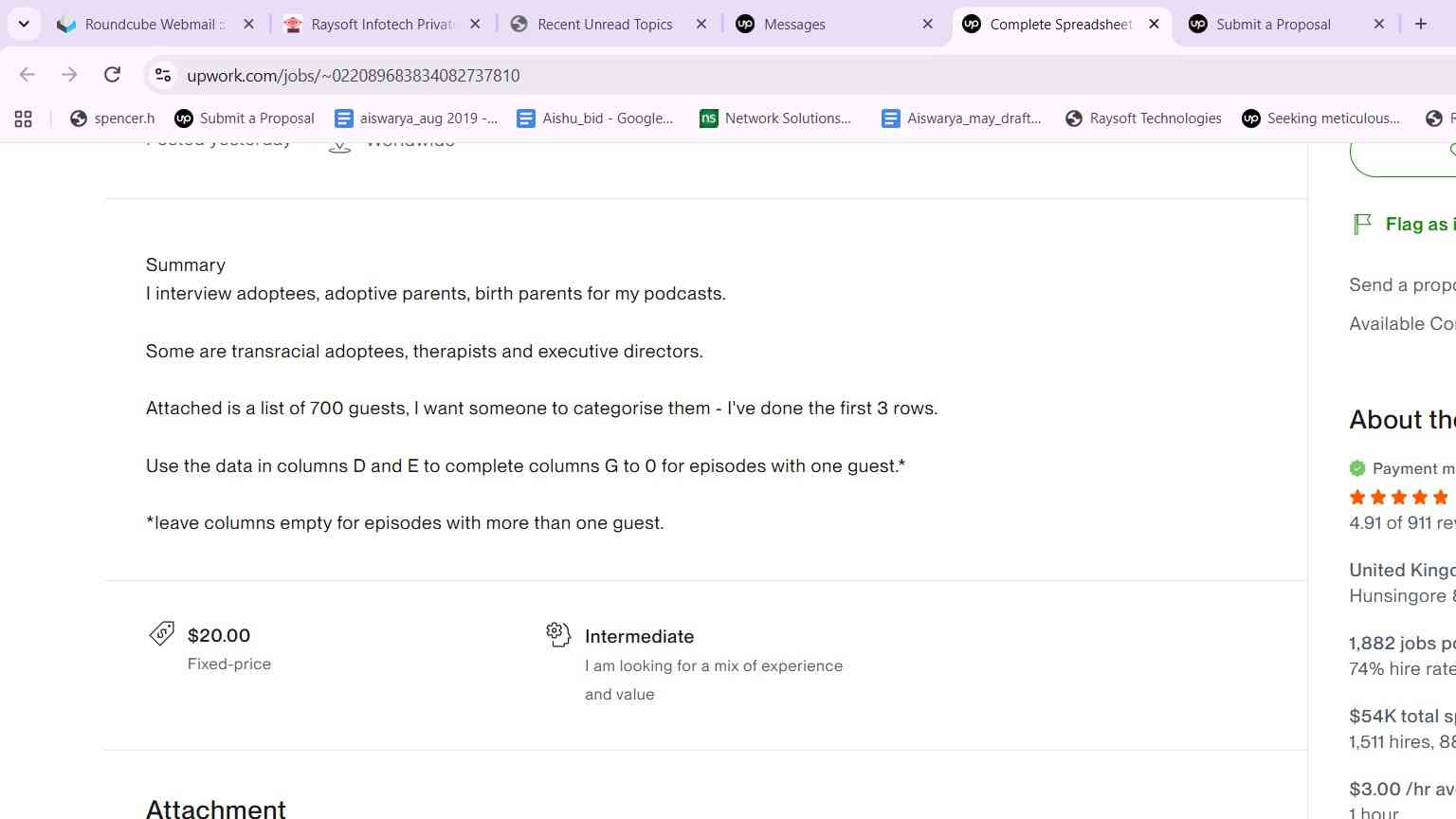The image size is (1456, 819).
Task: Go back to the previous page
Action: coord(27,75)
